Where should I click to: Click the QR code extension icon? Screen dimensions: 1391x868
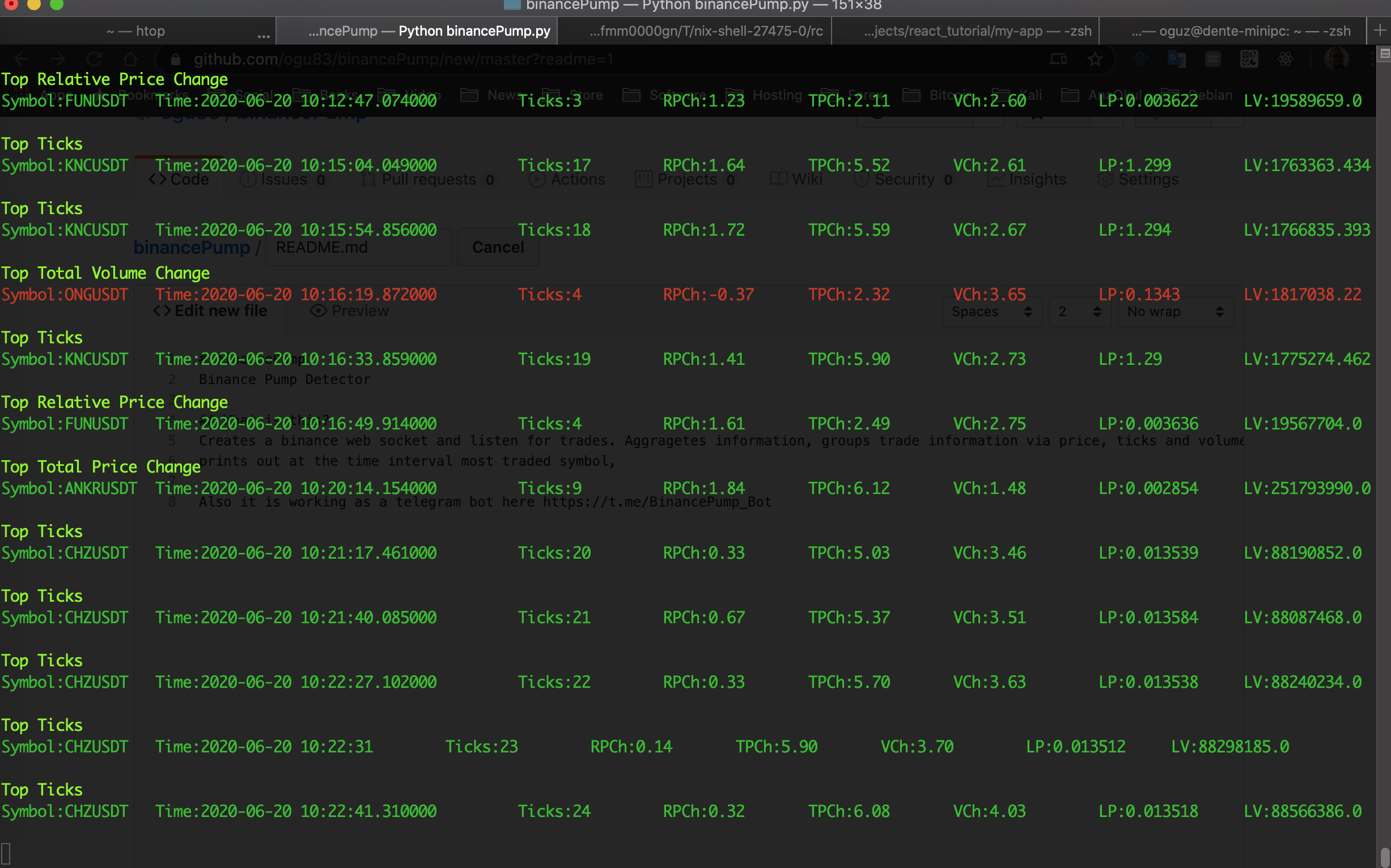[1249, 59]
